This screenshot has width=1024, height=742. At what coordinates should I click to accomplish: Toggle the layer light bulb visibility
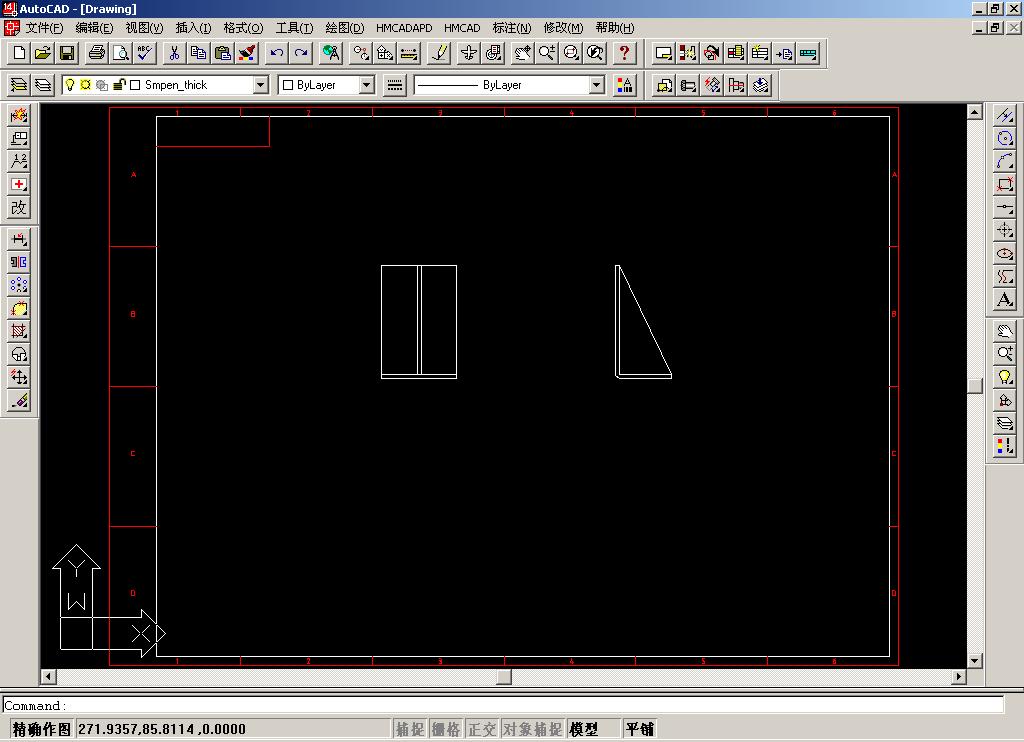click(70, 85)
